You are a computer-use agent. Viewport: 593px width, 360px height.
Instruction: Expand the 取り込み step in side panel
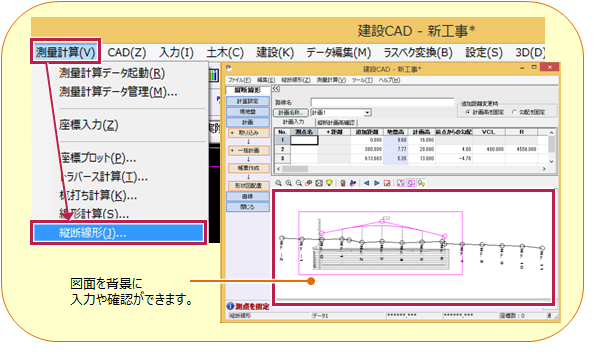tap(248, 133)
